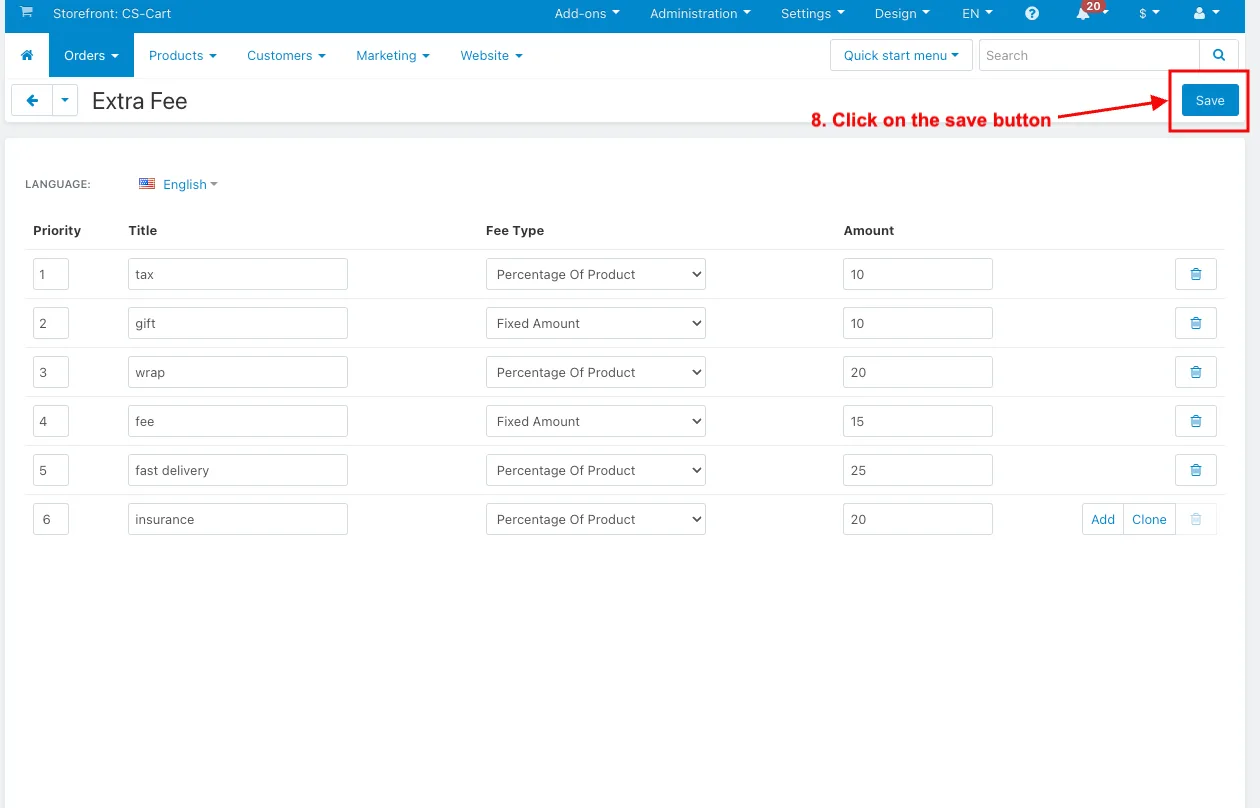Image resolution: width=1260 pixels, height=808 pixels.
Task: Open the Quick start menu dropdown
Action: [901, 55]
